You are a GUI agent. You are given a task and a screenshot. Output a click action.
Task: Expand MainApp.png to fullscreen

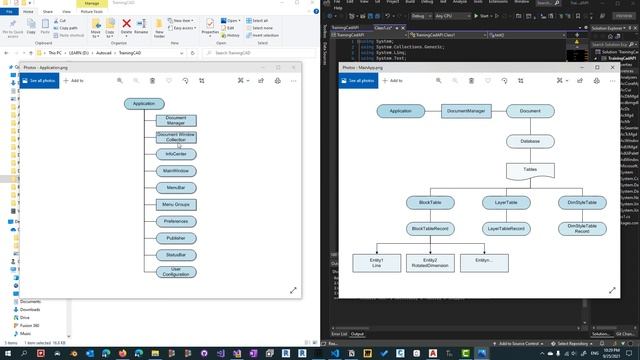pyautogui.click(x=612, y=290)
